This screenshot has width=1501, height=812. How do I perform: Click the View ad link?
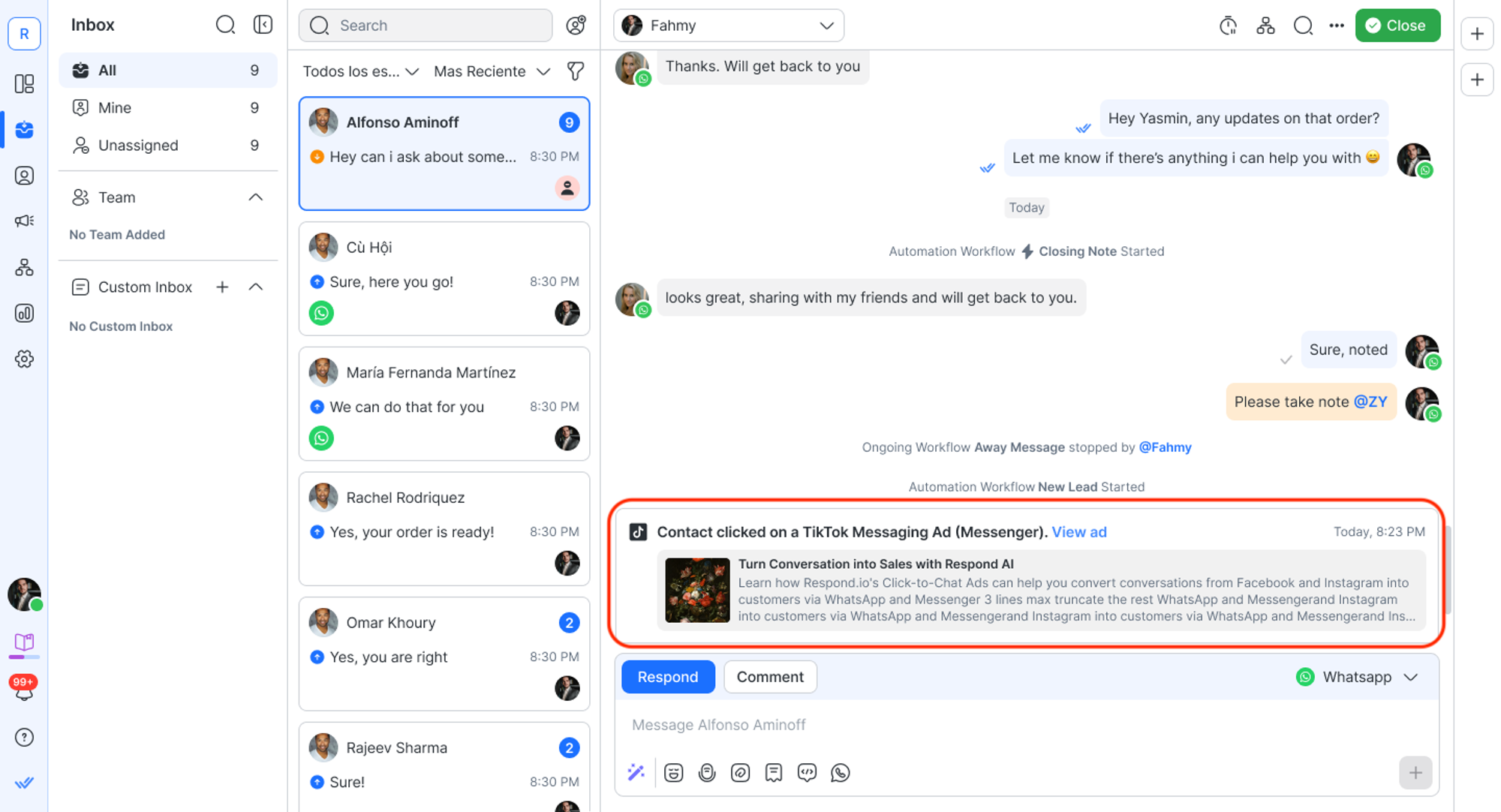coord(1079,531)
